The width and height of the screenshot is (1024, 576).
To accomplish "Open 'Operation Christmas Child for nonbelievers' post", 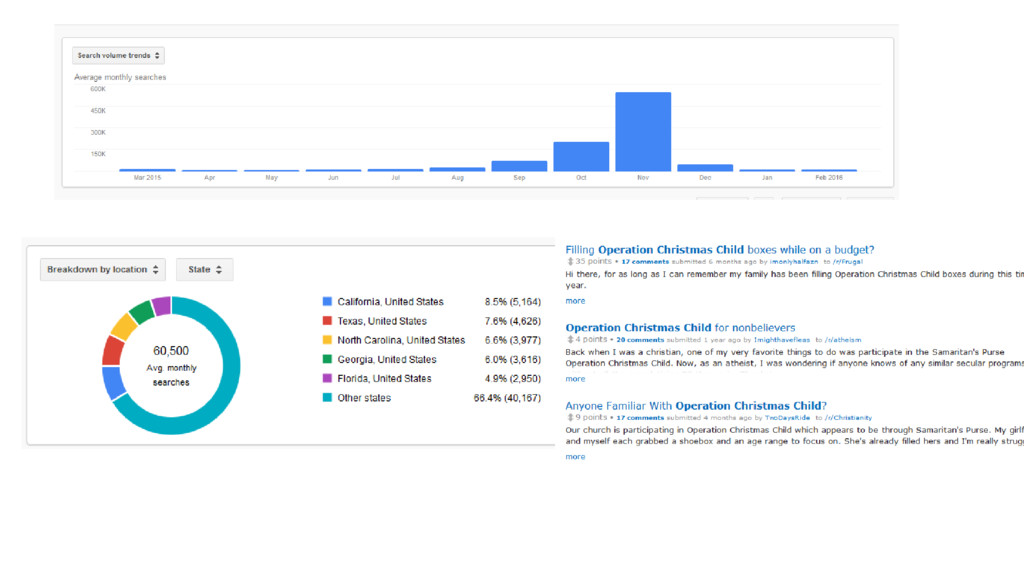I will pyautogui.click(x=680, y=328).
